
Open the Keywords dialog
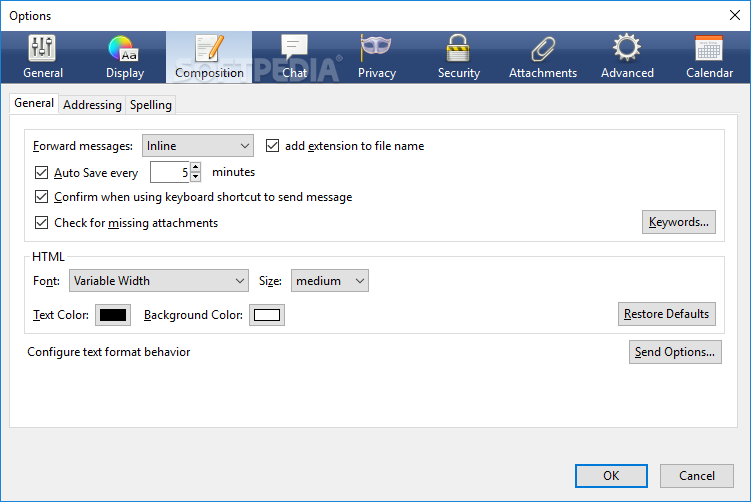[x=679, y=222]
